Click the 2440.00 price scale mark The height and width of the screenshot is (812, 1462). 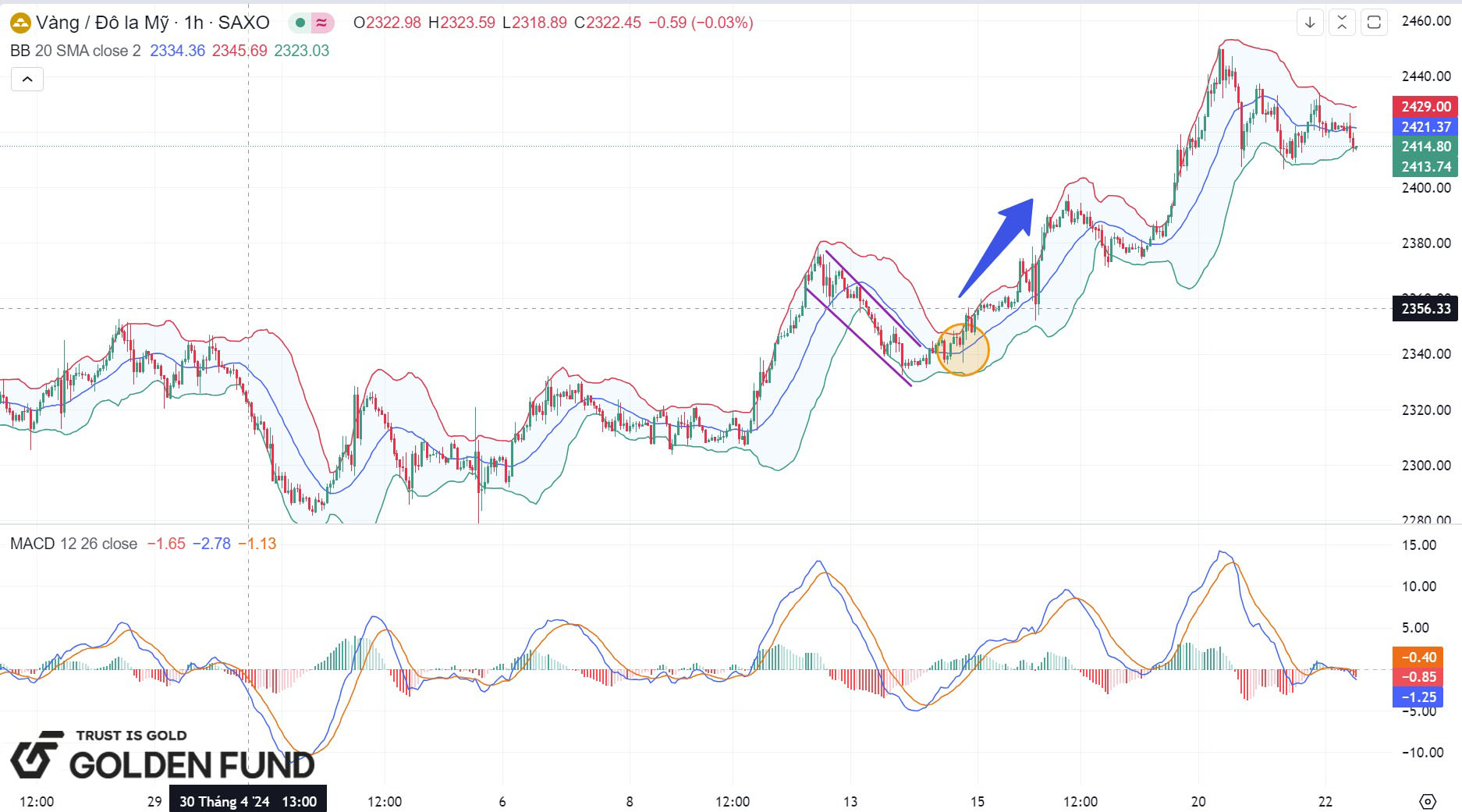pos(1426,76)
